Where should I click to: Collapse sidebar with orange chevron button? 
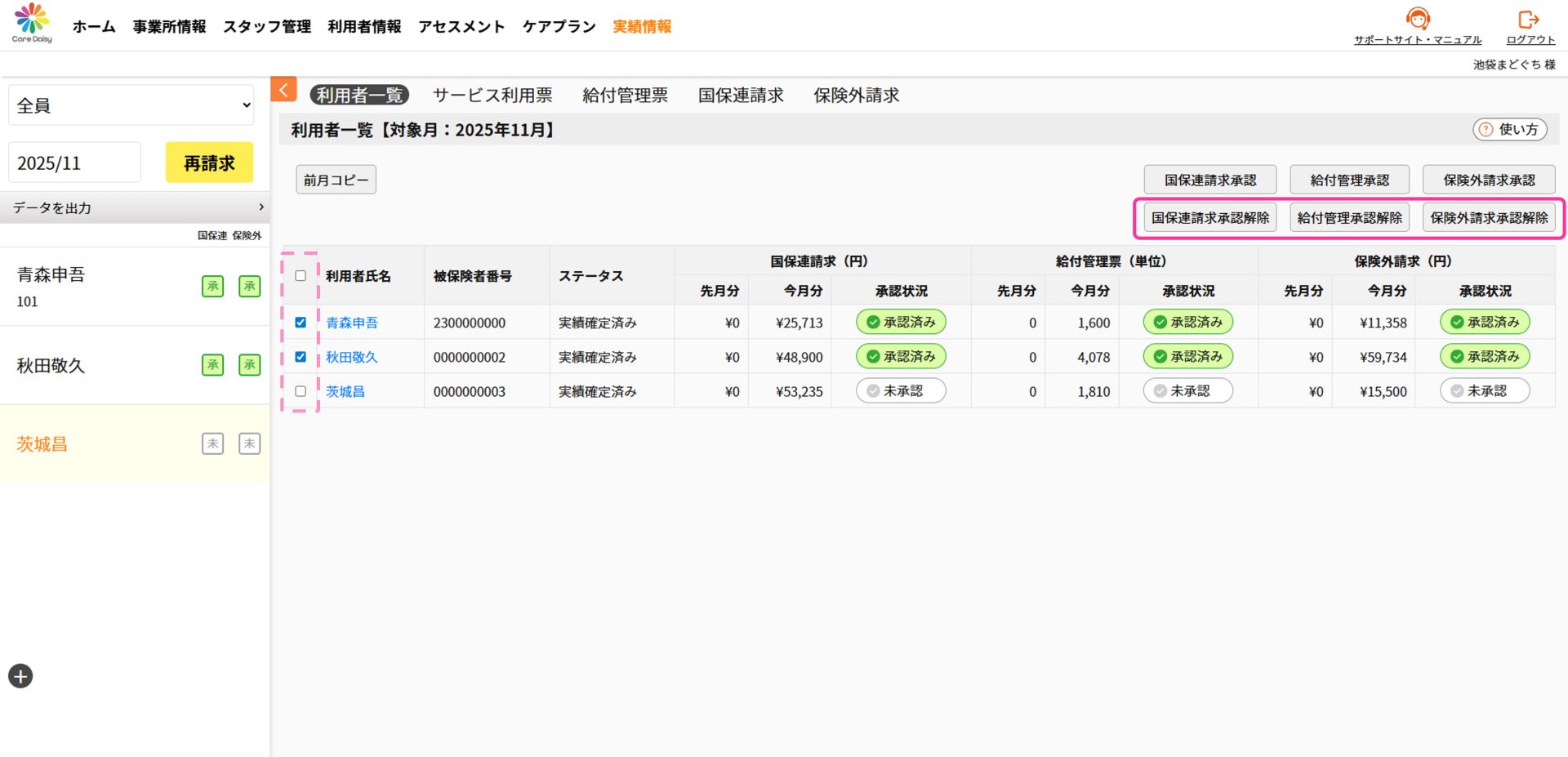tap(283, 90)
